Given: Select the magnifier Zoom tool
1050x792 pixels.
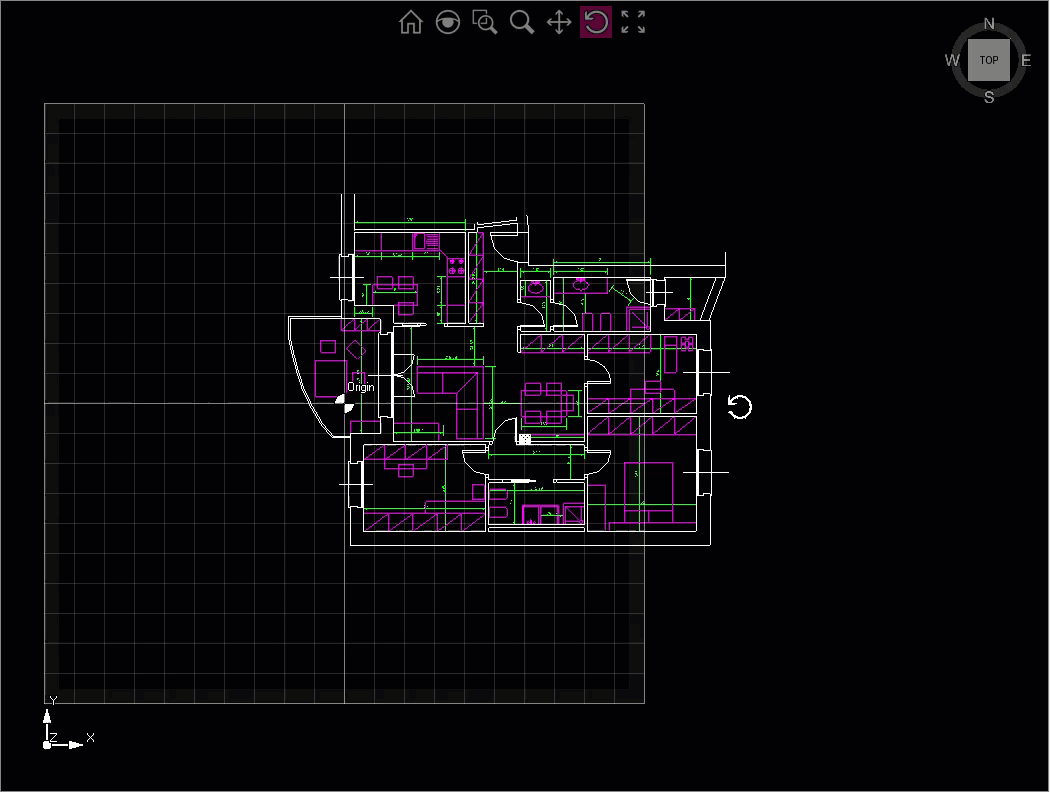Looking at the screenshot, I should [x=522, y=22].
